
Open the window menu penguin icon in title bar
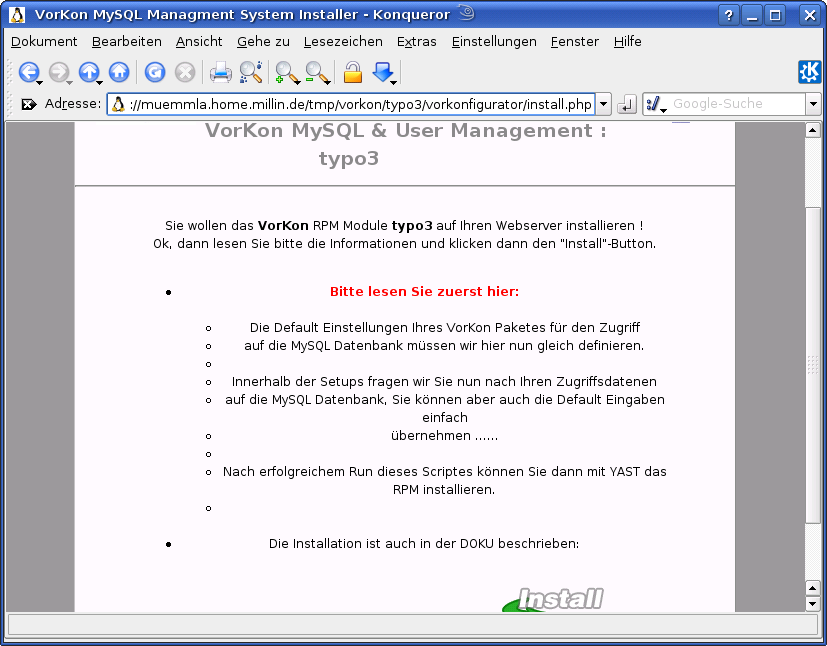coord(17,14)
